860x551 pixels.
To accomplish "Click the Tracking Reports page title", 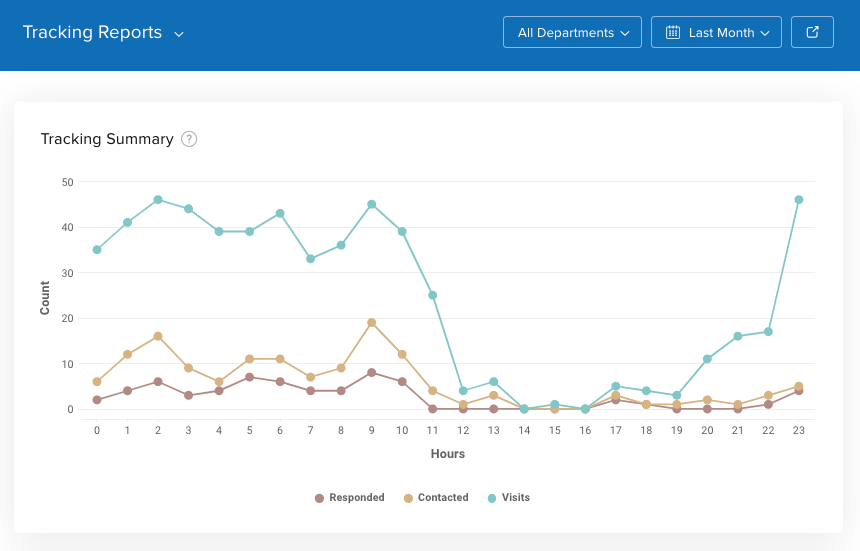I will click(92, 32).
